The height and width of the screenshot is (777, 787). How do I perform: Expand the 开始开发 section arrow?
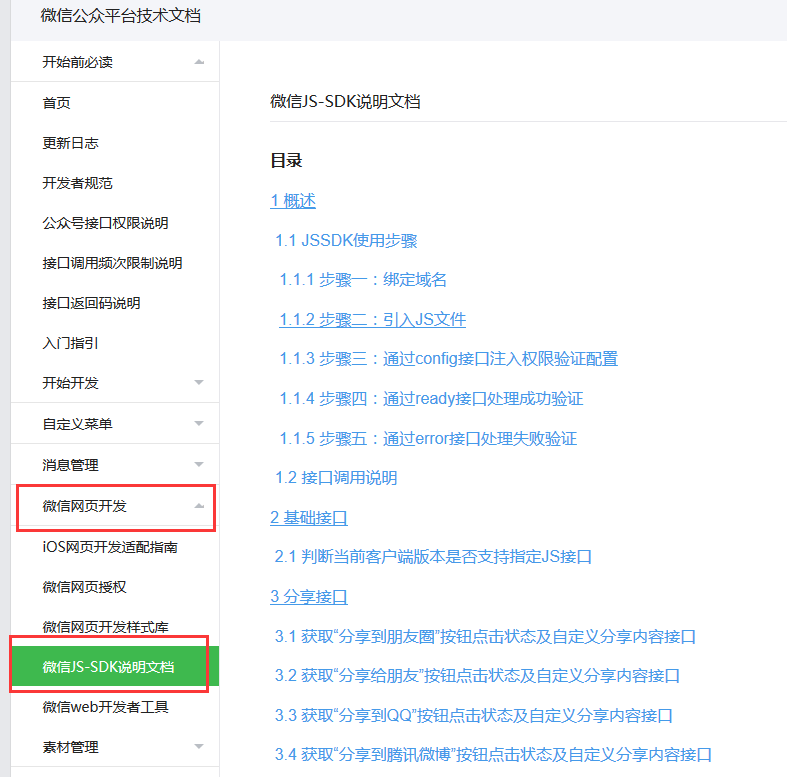tap(199, 383)
